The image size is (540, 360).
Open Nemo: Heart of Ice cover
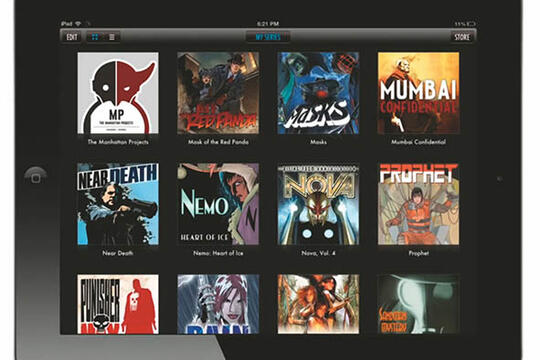pos(218,204)
